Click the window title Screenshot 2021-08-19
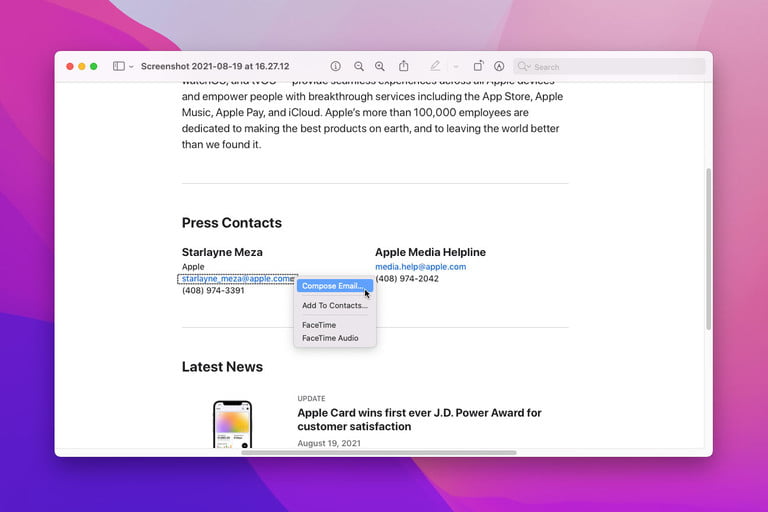Image resolution: width=768 pixels, height=512 pixels. 215,66
